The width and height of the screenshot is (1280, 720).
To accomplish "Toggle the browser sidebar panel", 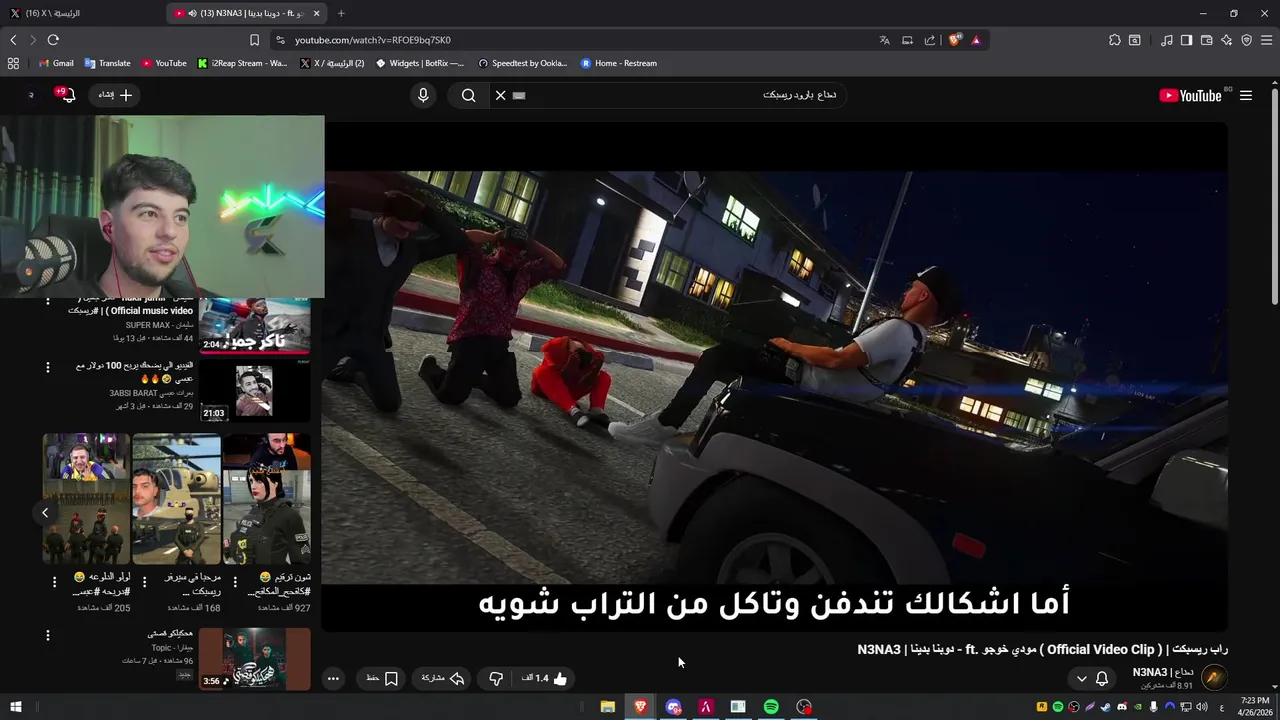I will pos(1186,40).
